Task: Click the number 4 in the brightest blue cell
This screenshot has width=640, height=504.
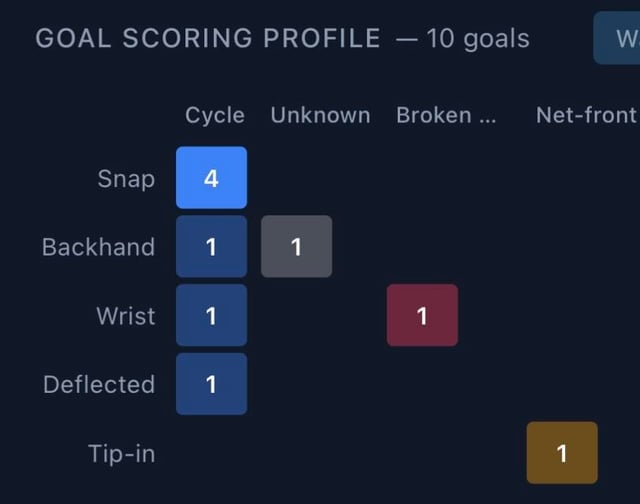Action: coord(211,178)
